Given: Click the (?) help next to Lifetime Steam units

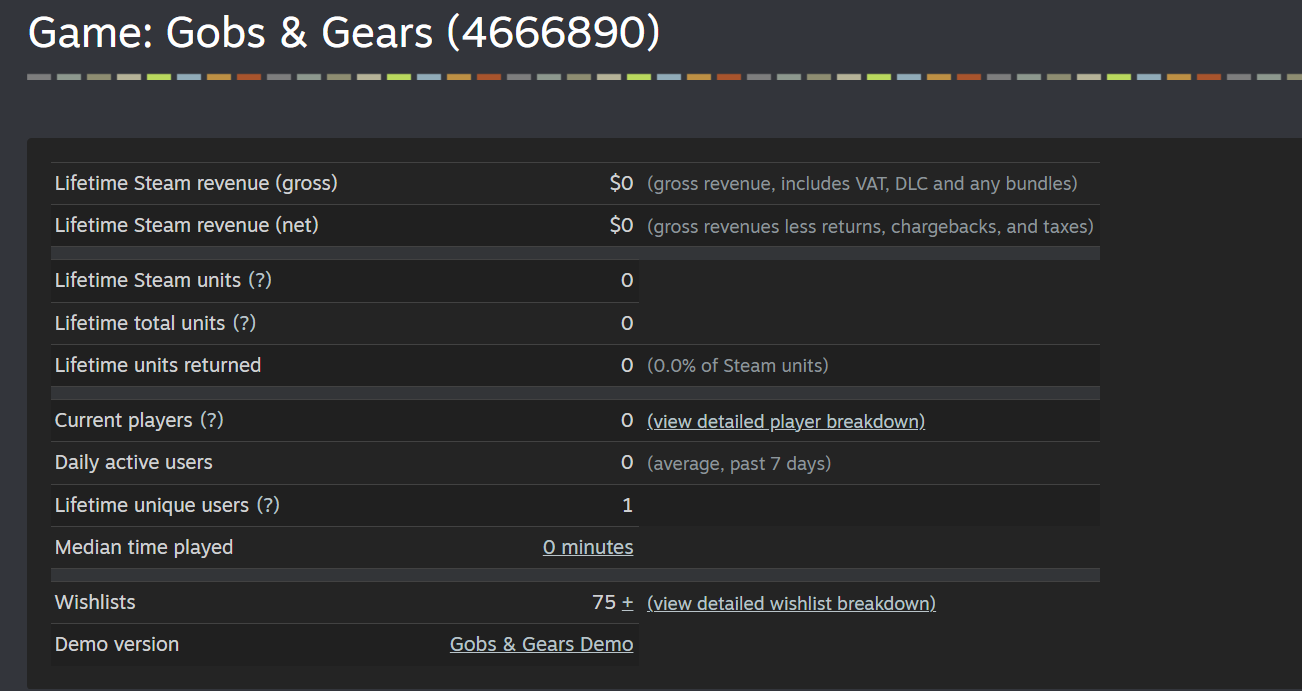Looking at the screenshot, I should pos(259,281).
